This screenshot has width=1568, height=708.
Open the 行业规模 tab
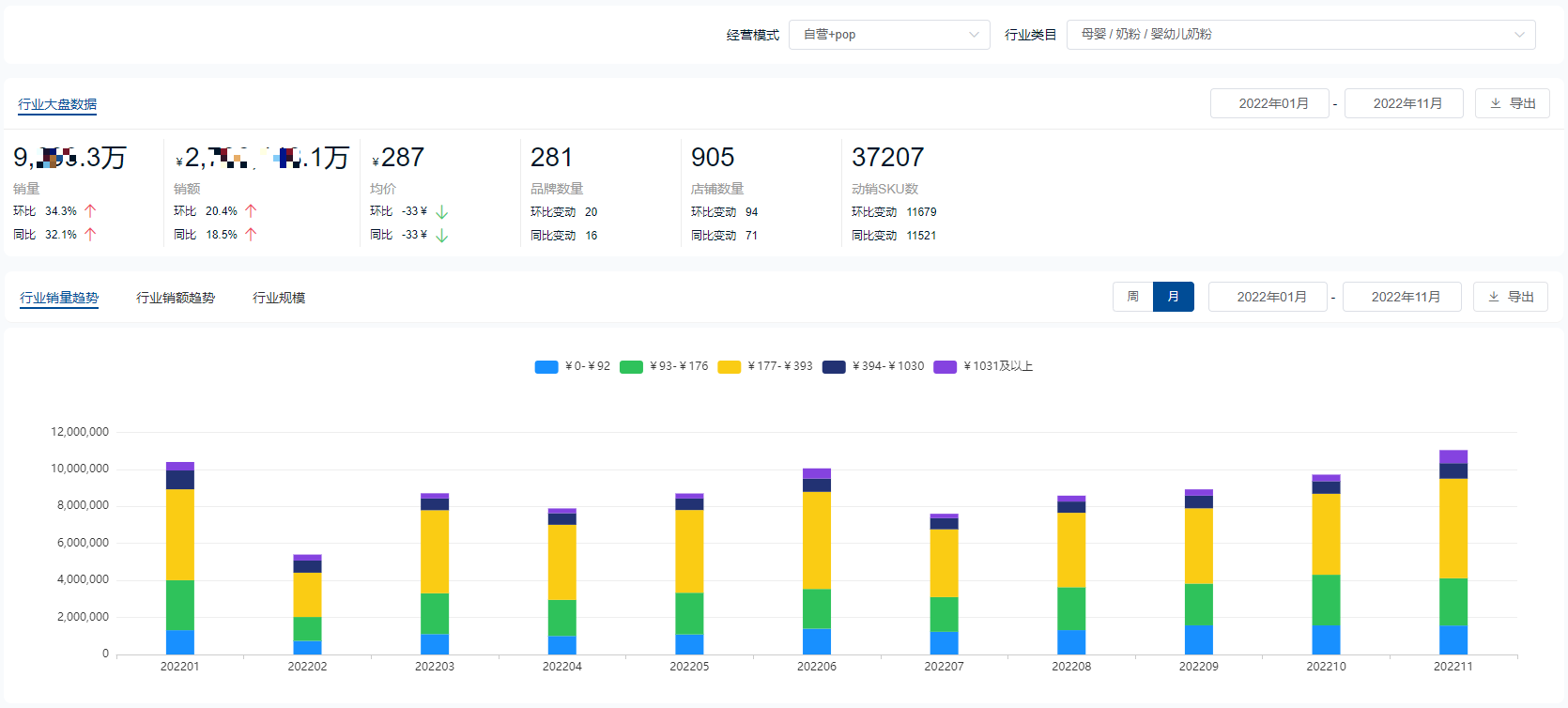click(279, 298)
